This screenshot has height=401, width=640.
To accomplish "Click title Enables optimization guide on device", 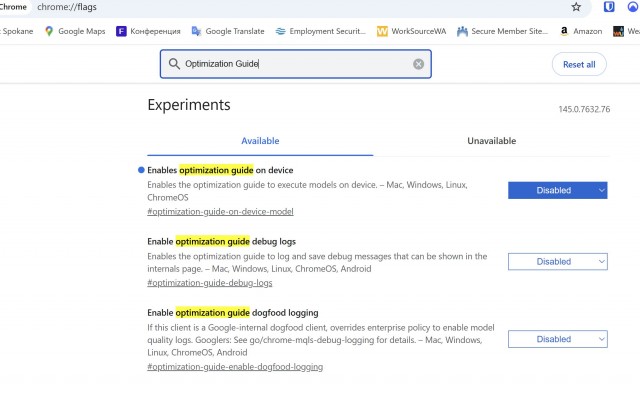I will [x=220, y=170].
